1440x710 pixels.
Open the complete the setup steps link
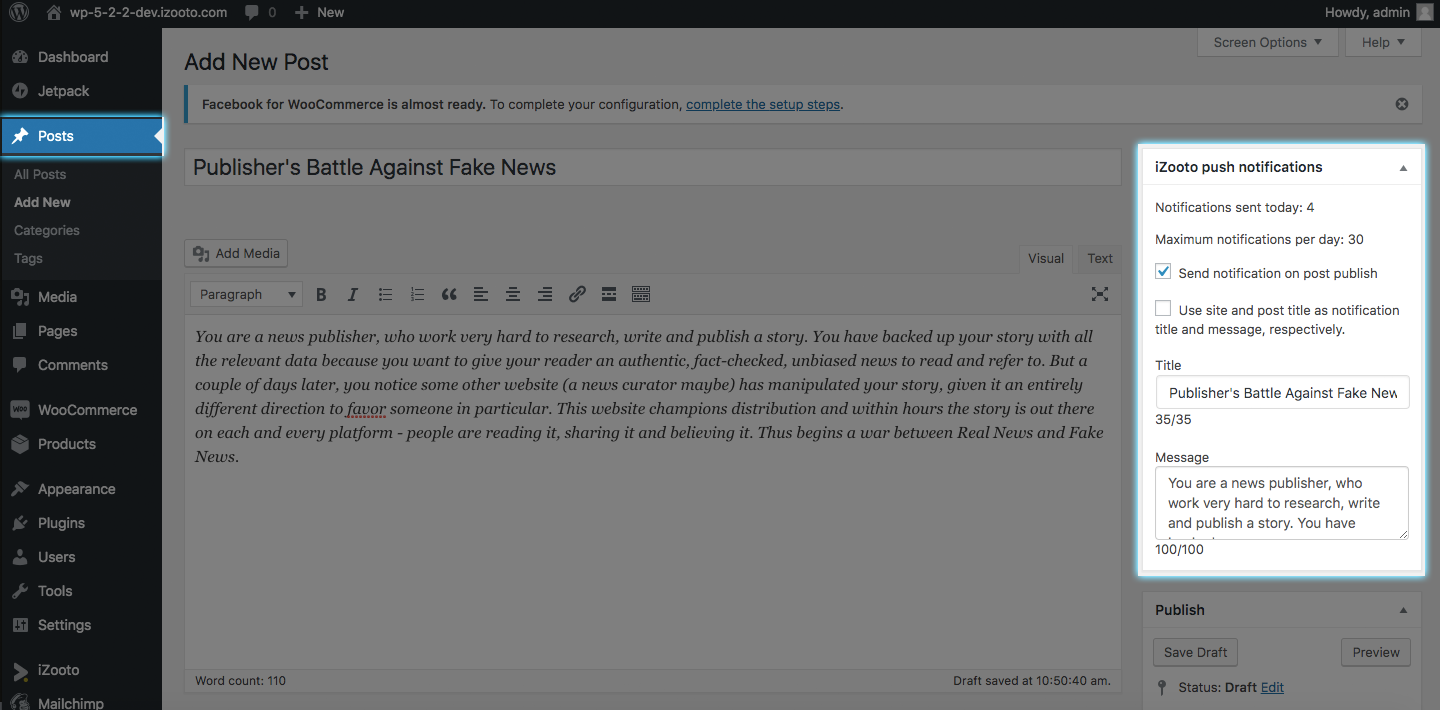762,104
